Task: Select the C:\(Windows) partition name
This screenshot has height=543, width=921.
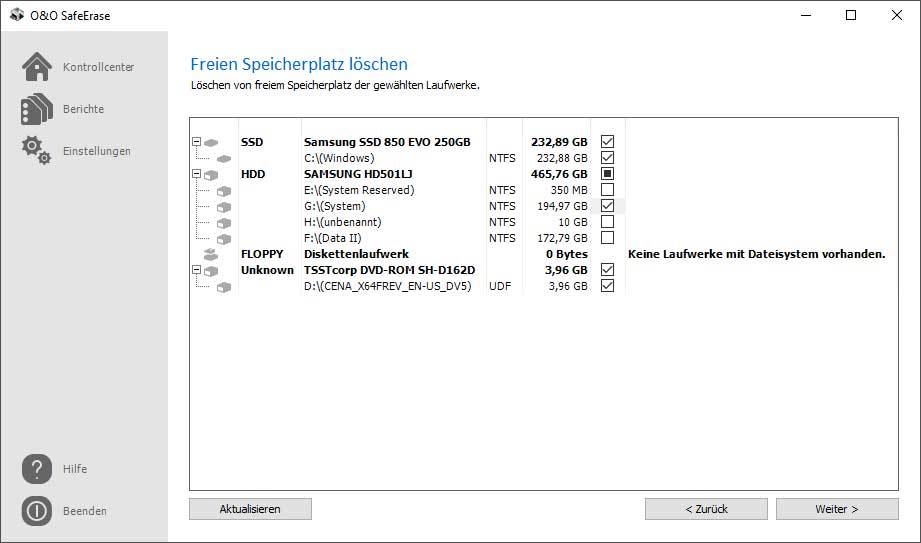Action: point(339,158)
